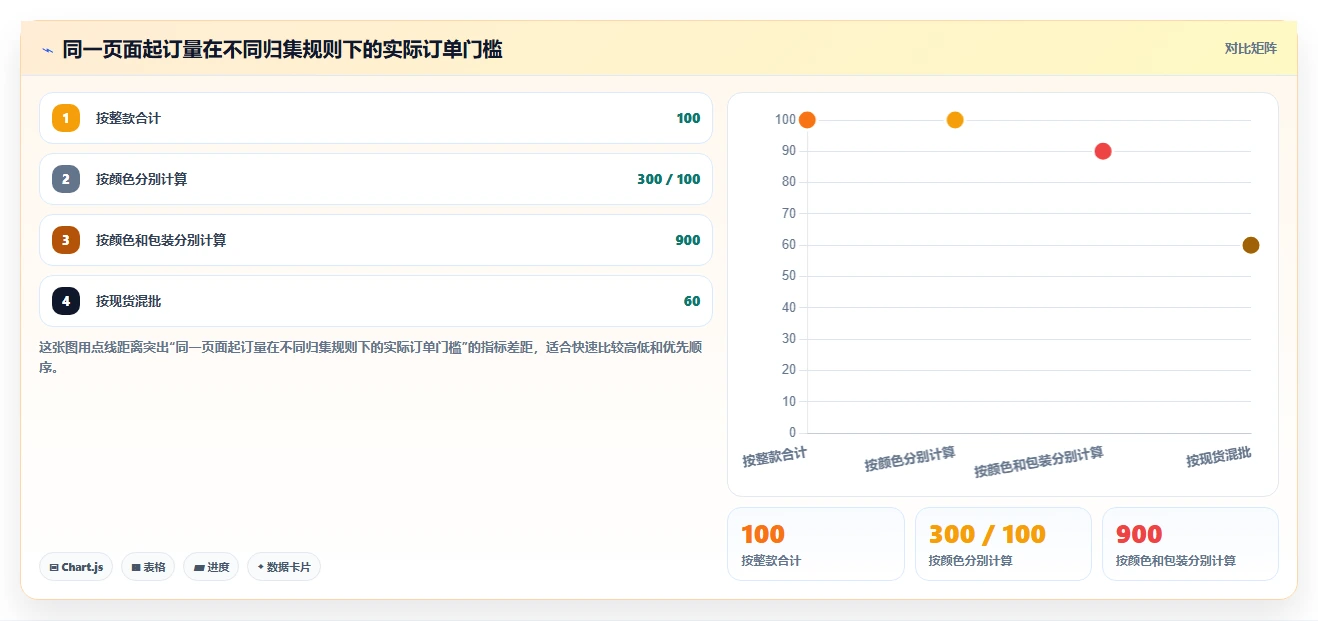Click the 表格 tag chip
The image size is (1318, 621).
(148, 567)
